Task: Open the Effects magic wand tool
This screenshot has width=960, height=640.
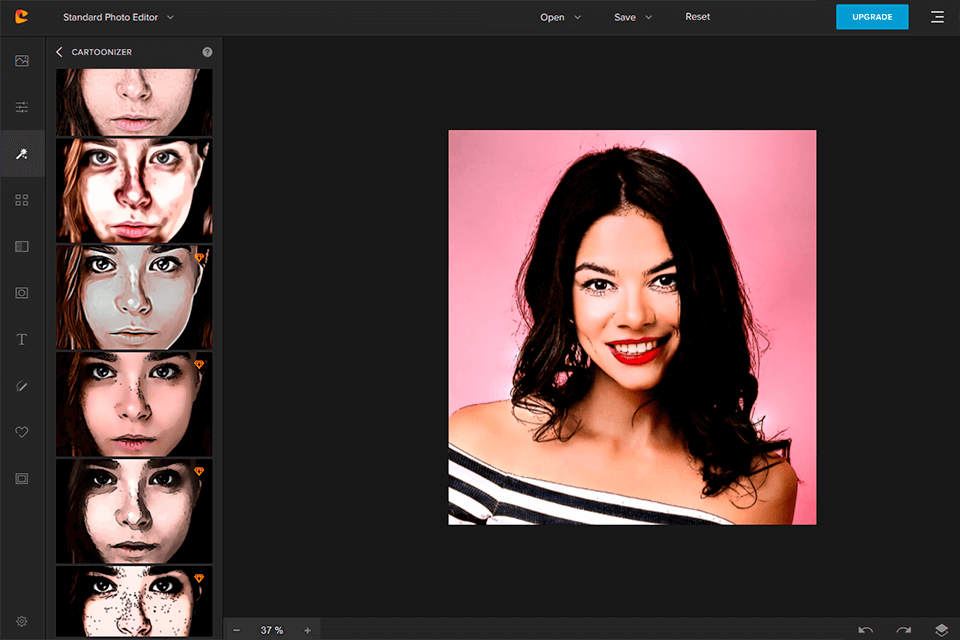Action: pyautogui.click(x=22, y=154)
